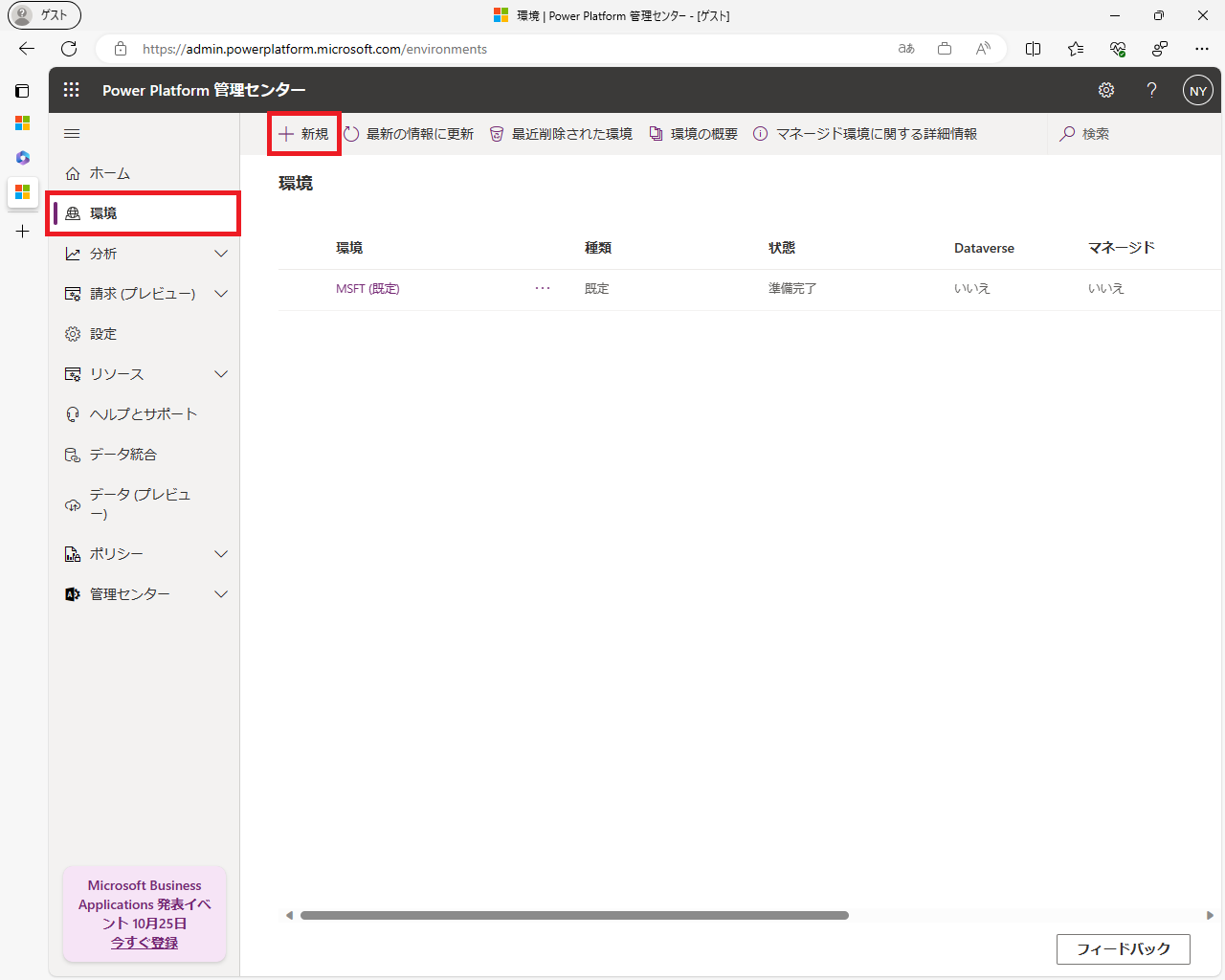Sort by マネージド column header
This screenshot has width=1225, height=980.
pyautogui.click(x=1122, y=248)
